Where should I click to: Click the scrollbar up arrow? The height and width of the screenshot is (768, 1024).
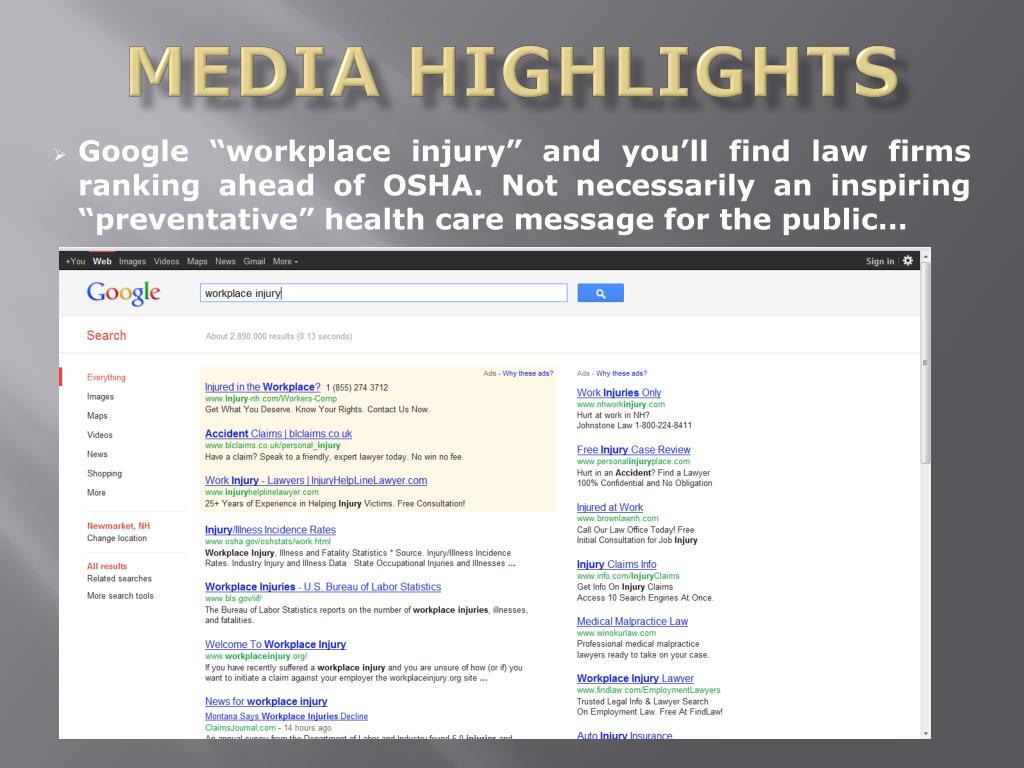point(925,257)
